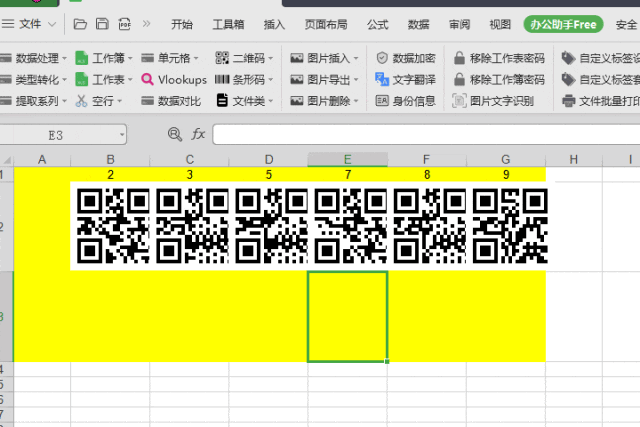This screenshot has height=427, width=640.
Task: Switch to the 开始 tab
Action: click(182, 24)
